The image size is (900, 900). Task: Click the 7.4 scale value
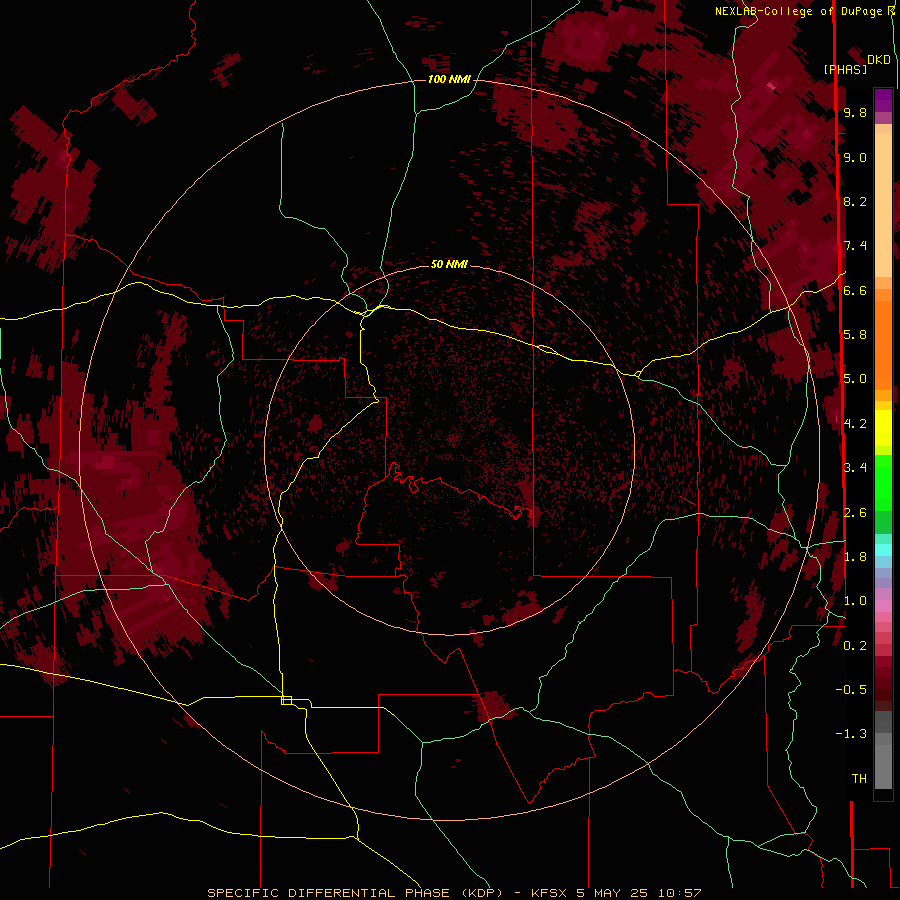[x=855, y=246]
